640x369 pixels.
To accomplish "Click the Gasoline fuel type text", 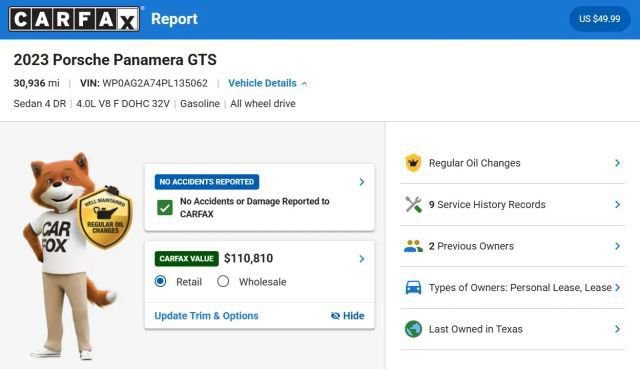I will pos(200,104).
